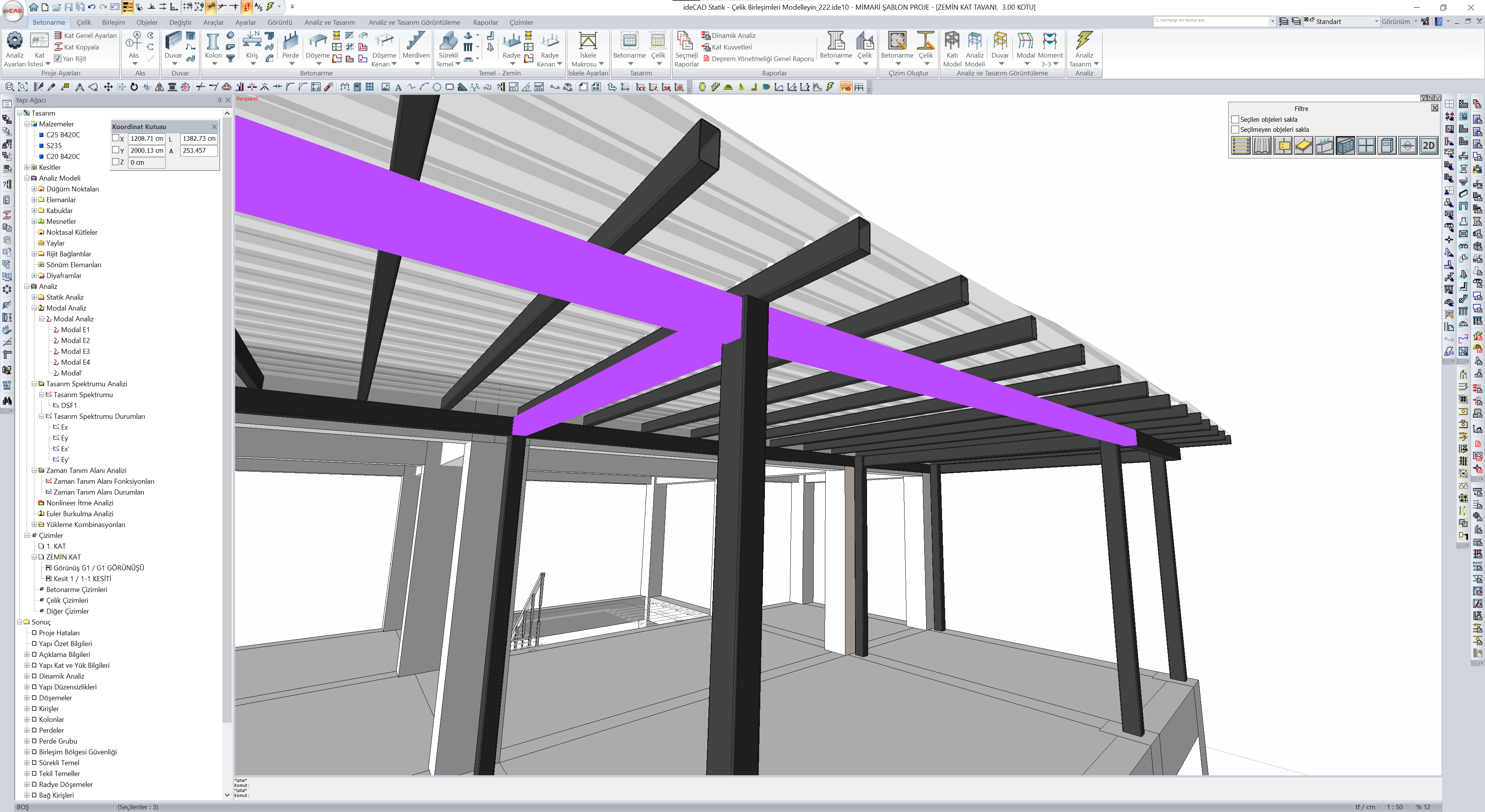Image resolution: width=1485 pixels, height=812 pixels.
Task: Click Deprem Yönetmeliği Genel Raporu
Action: click(762, 59)
